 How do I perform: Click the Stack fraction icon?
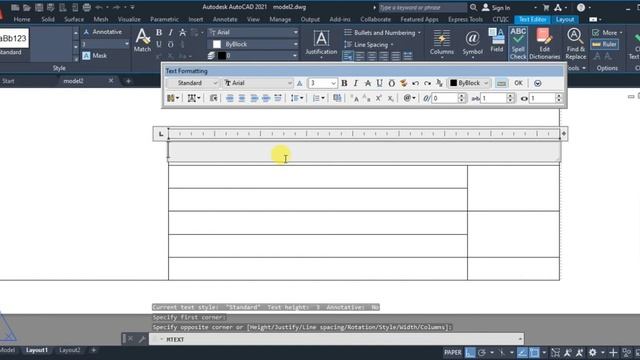439,83
